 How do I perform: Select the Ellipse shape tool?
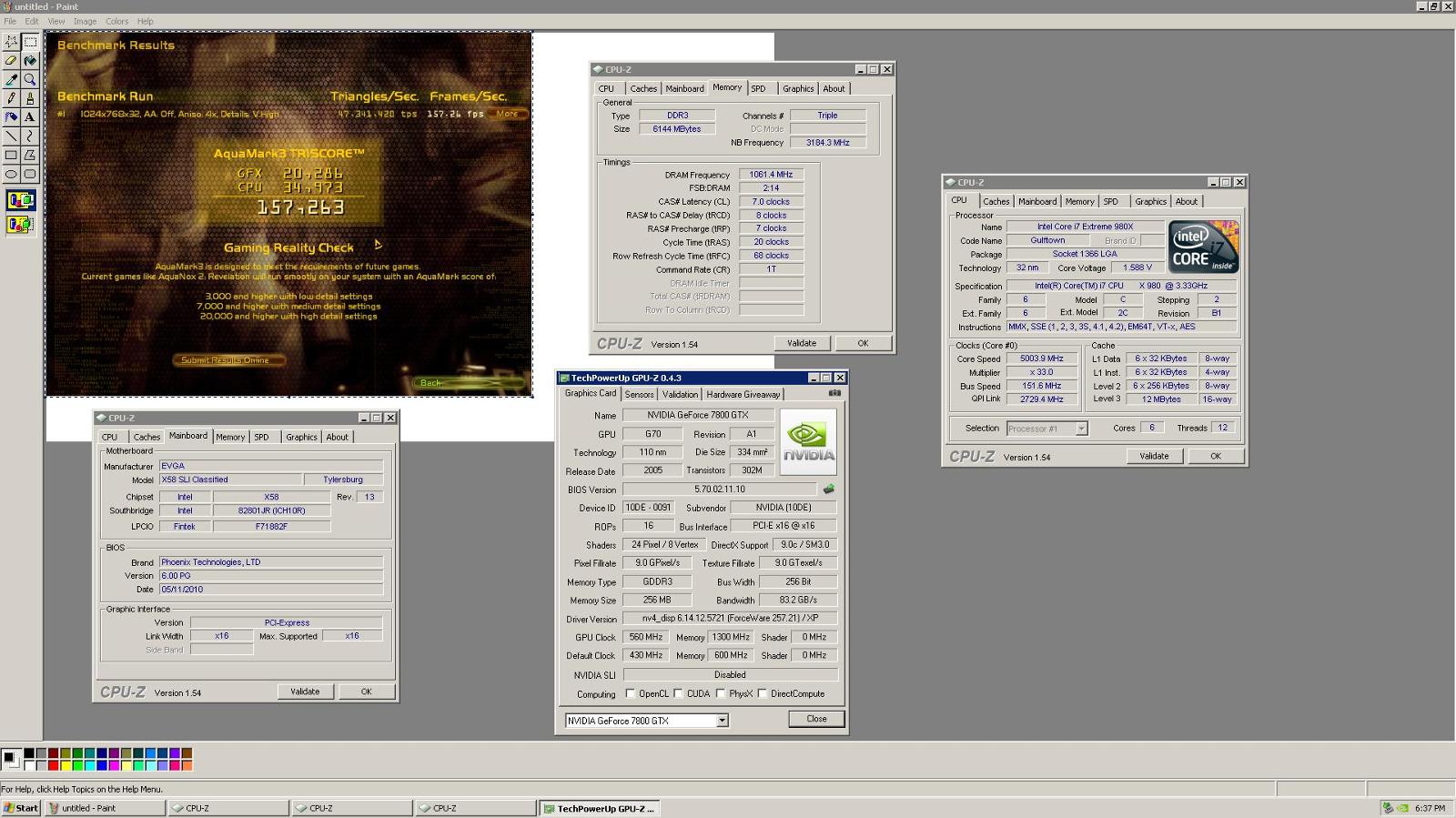coord(11,174)
